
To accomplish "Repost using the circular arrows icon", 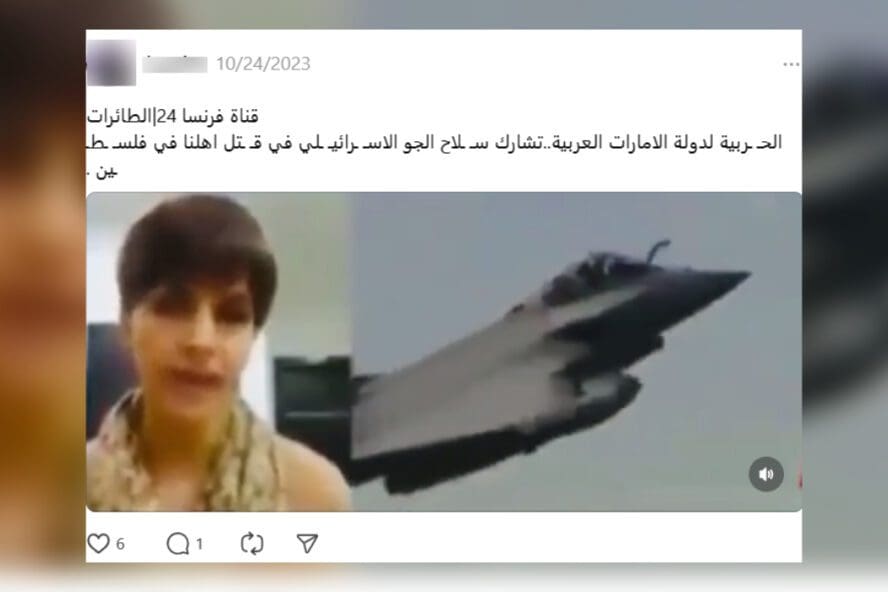I will (x=252, y=544).
